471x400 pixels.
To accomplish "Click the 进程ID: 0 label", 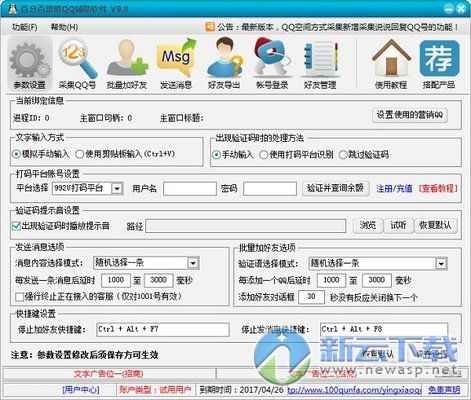I will click(31, 118).
